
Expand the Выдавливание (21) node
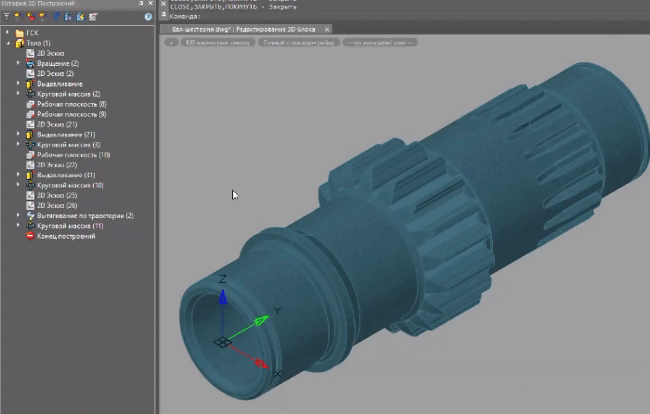point(18,134)
